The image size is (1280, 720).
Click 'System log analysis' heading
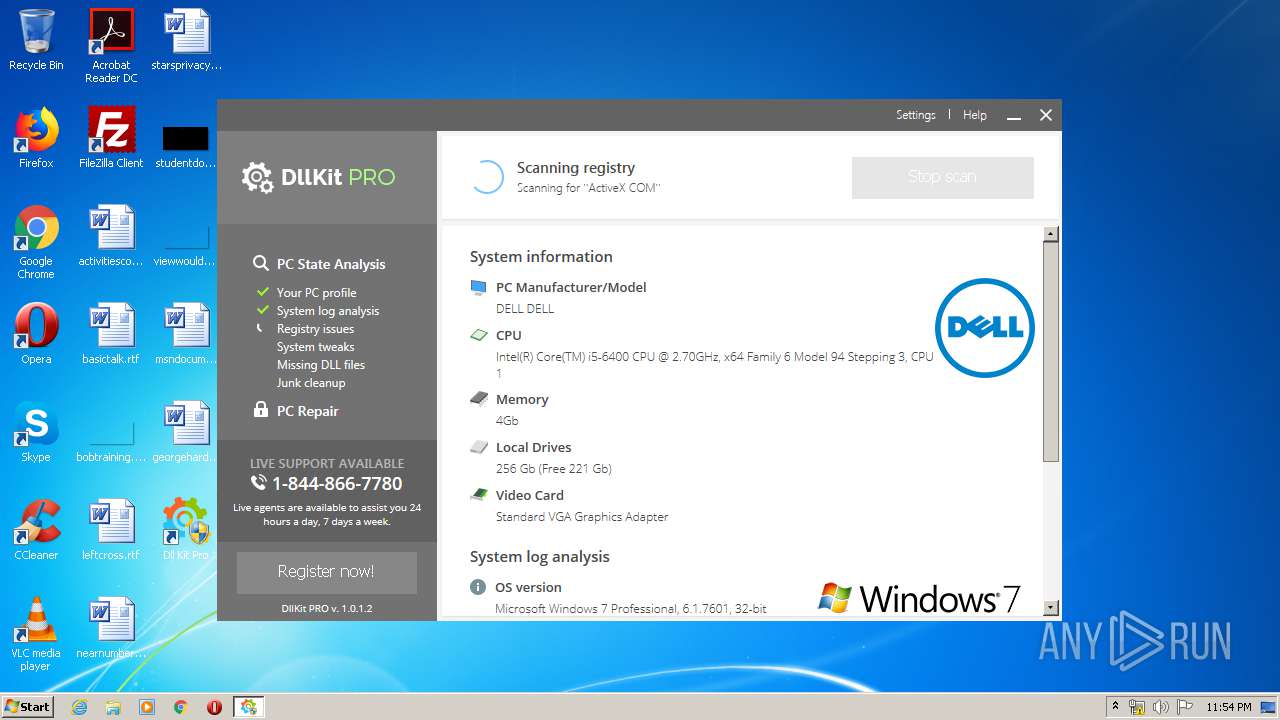tap(540, 557)
